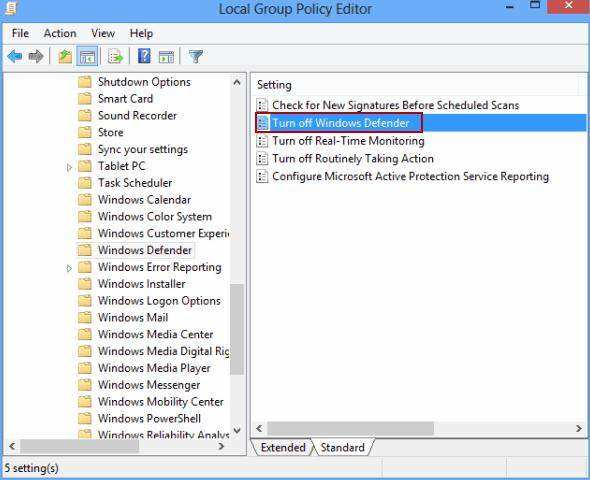
Task: Click the Back arrow toolbar icon
Action: (x=15, y=57)
